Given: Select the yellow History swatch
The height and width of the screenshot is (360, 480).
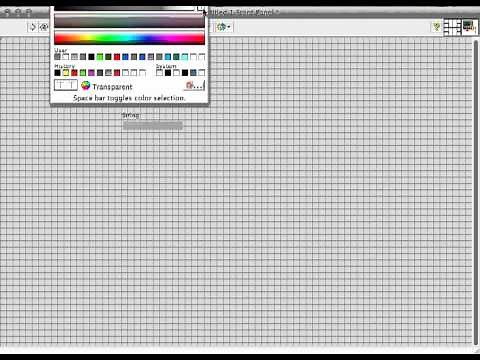Looking at the screenshot, I should 66,73.
